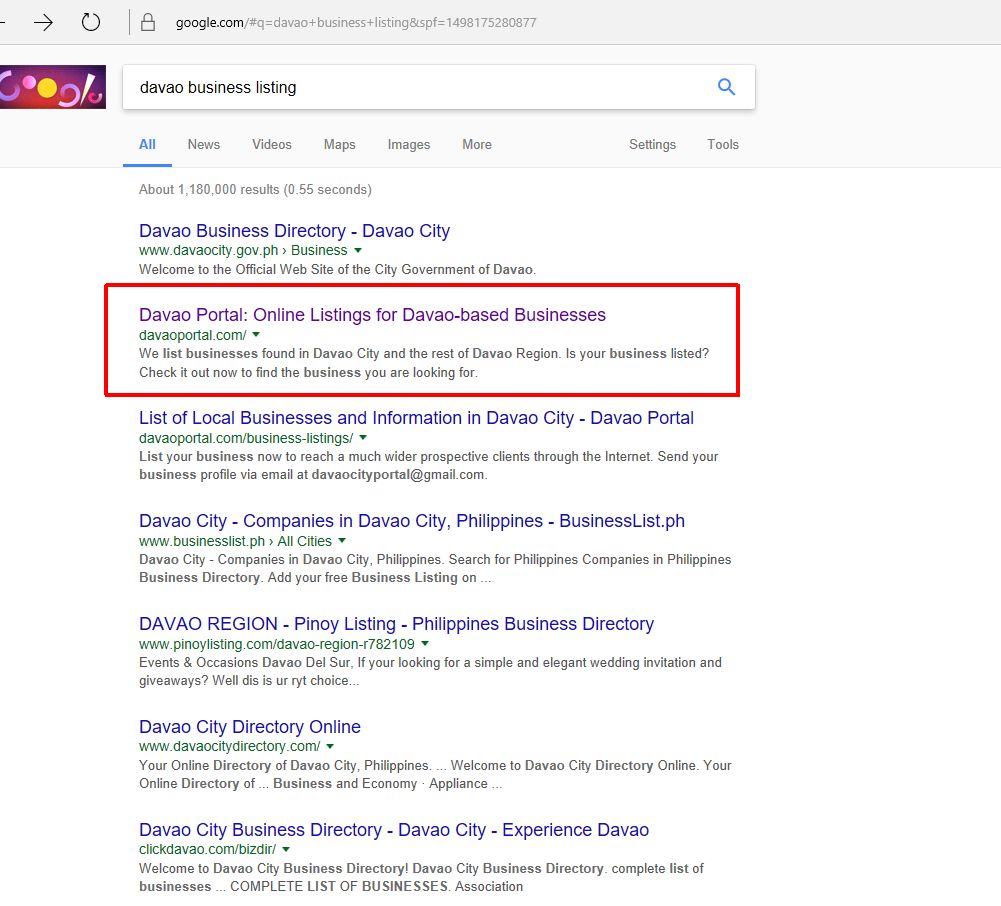Image resolution: width=1001 pixels, height=906 pixels.
Task: Open Davao City Business Directory - Experience Davao
Action: (x=394, y=829)
